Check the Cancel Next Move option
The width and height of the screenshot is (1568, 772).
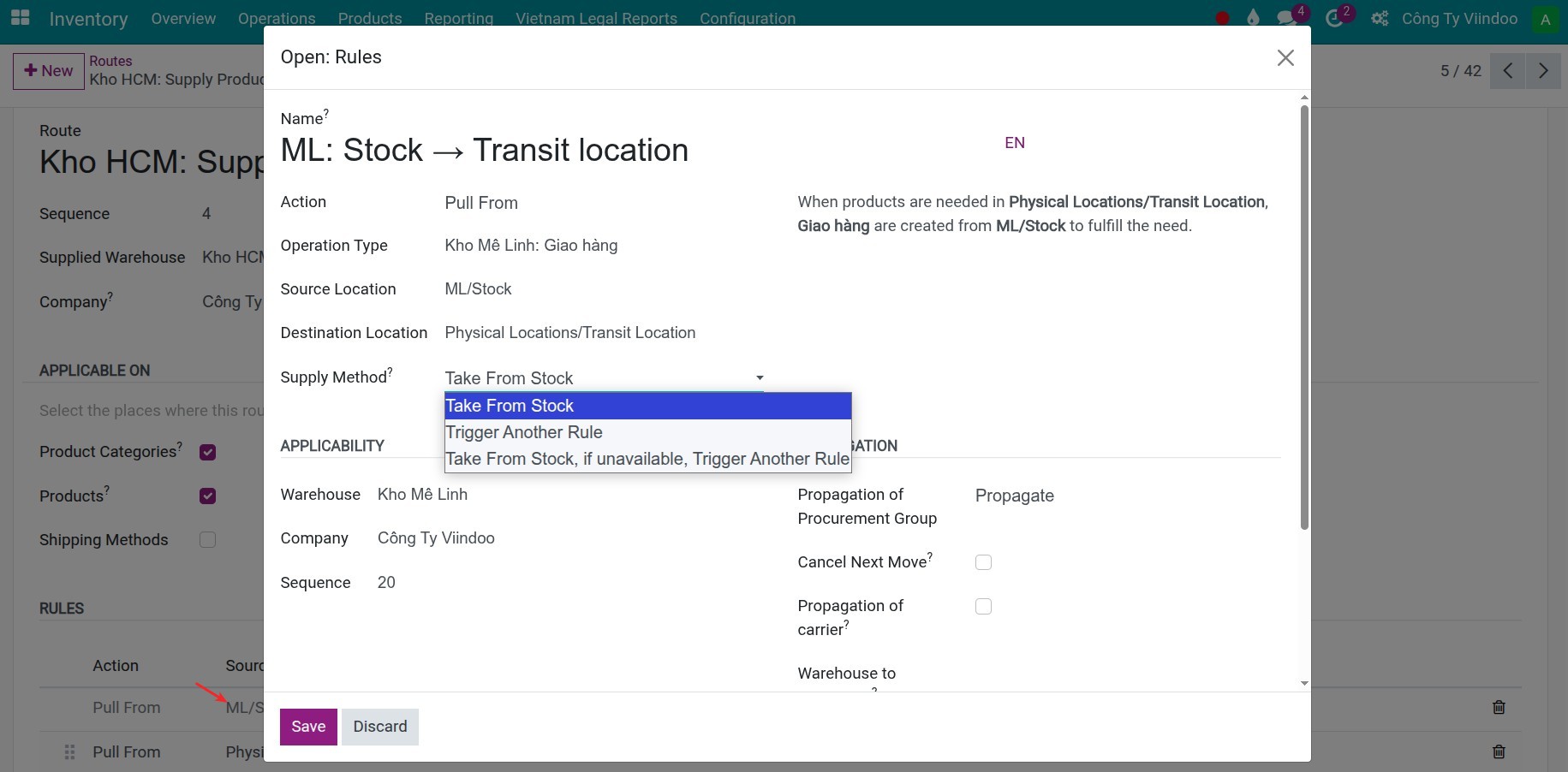[x=983, y=562]
